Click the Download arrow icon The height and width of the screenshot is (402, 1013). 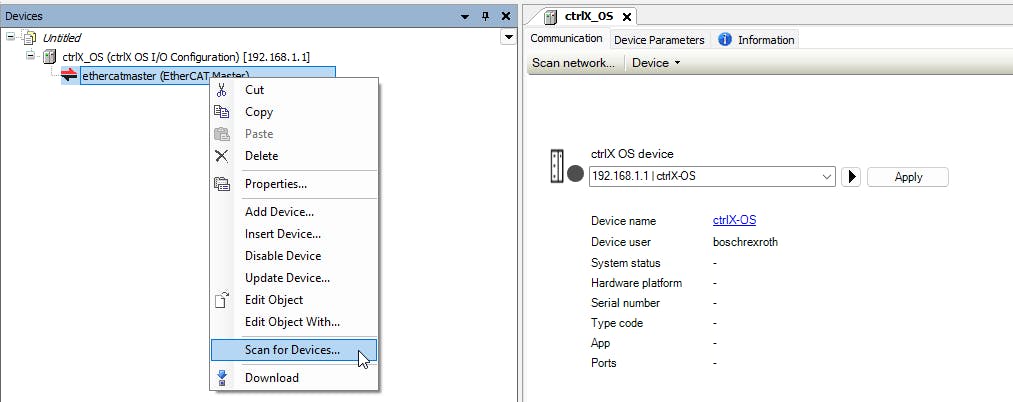click(222, 378)
